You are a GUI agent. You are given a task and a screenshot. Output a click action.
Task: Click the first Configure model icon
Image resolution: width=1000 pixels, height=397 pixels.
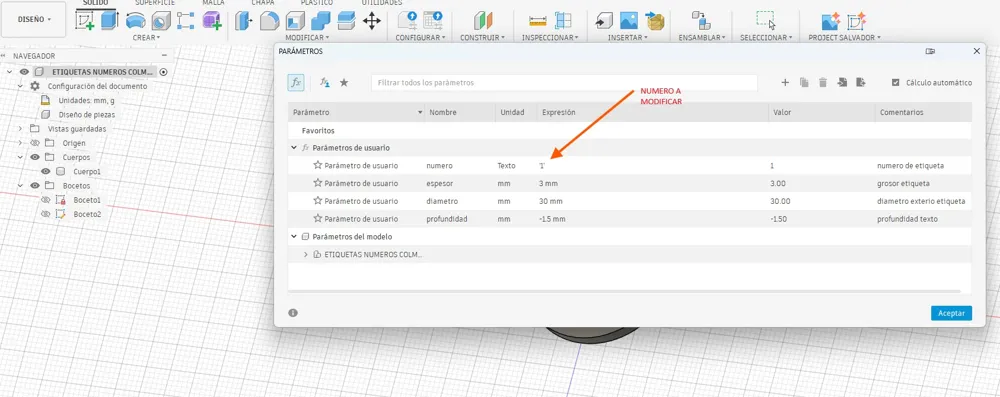pyautogui.click(x=407, y=20)
